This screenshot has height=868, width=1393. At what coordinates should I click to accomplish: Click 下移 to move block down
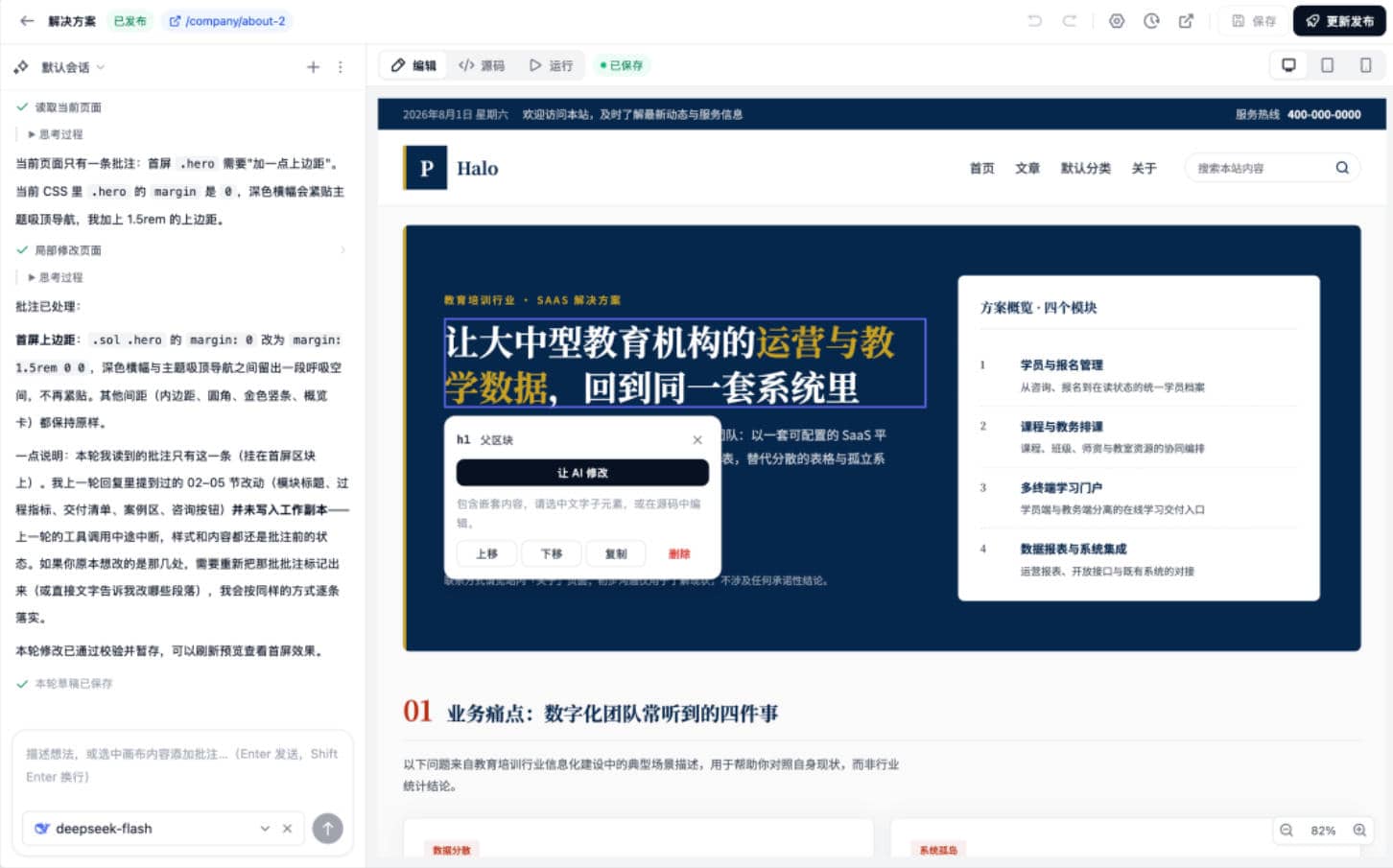pos(552,554)
